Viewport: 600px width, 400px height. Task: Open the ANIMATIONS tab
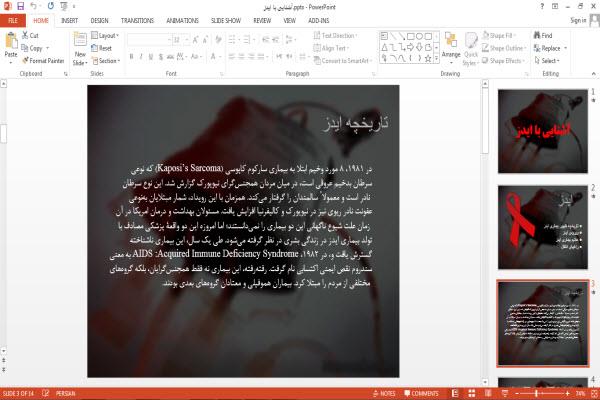183,21
